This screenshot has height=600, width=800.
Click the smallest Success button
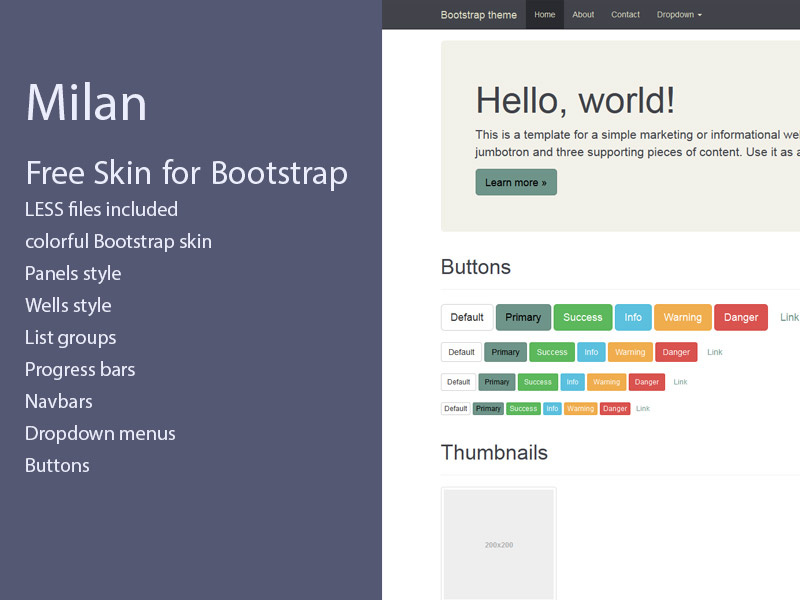523,409
